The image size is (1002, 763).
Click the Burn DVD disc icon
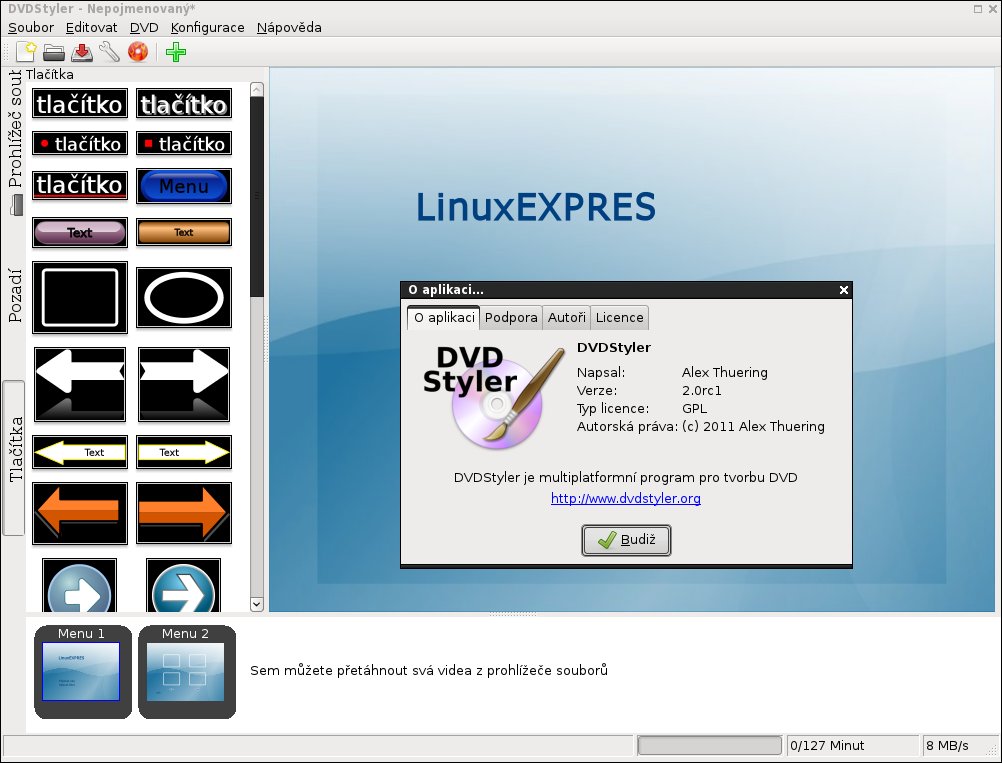pyautogui.click(x=137, y=52)
